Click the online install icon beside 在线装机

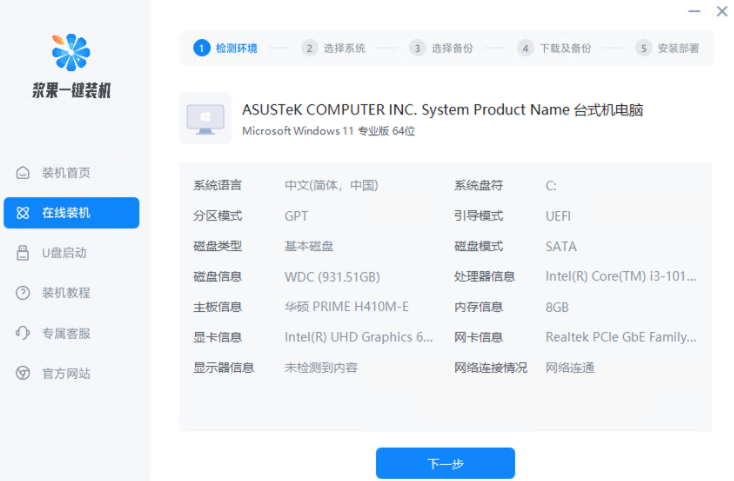tap(22, 213)
